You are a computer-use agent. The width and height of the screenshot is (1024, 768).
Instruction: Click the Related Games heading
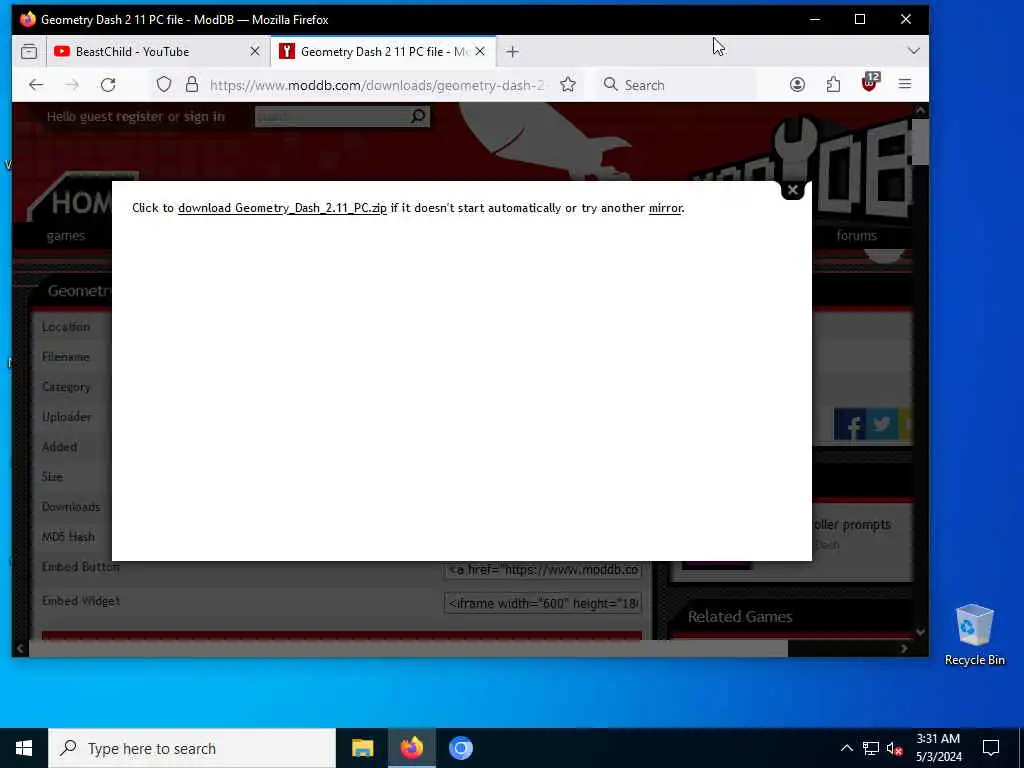(x=740, y=616)
